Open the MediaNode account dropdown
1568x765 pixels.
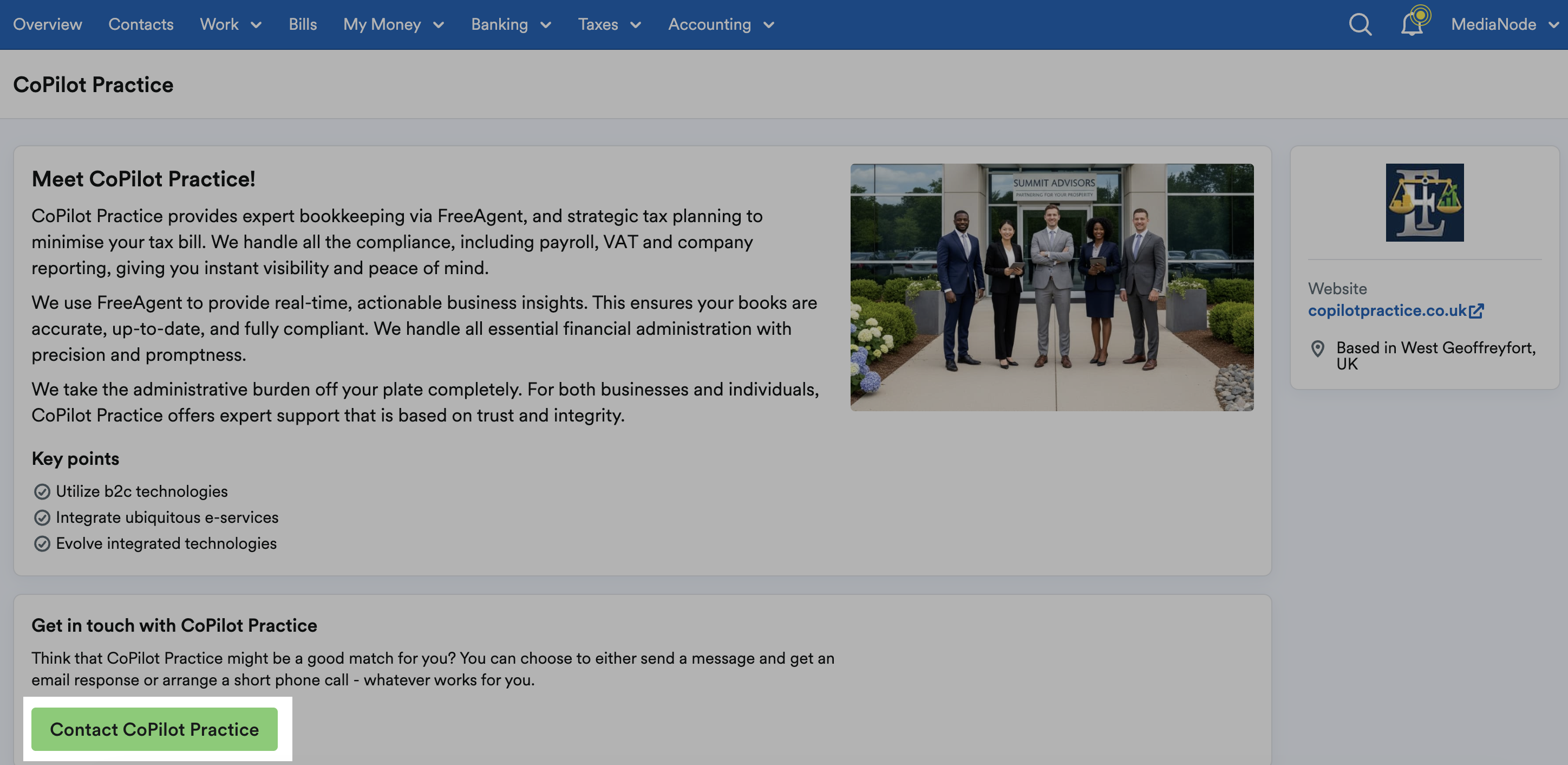tap(1505, 24)
